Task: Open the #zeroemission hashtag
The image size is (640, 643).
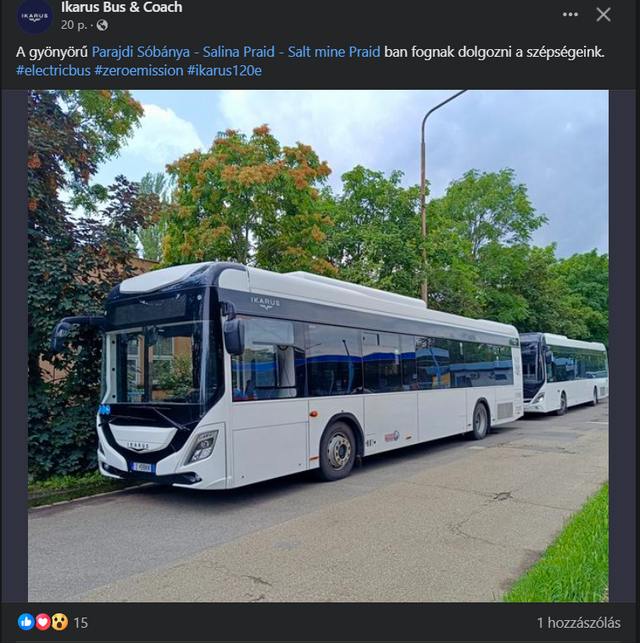Action: pos(139,71)
